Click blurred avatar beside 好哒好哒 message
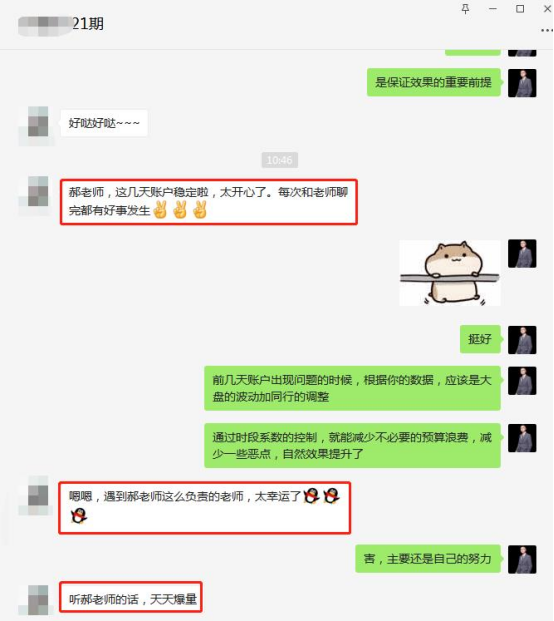The height and width of the screenshot is (621, 554). click(38, 121)
